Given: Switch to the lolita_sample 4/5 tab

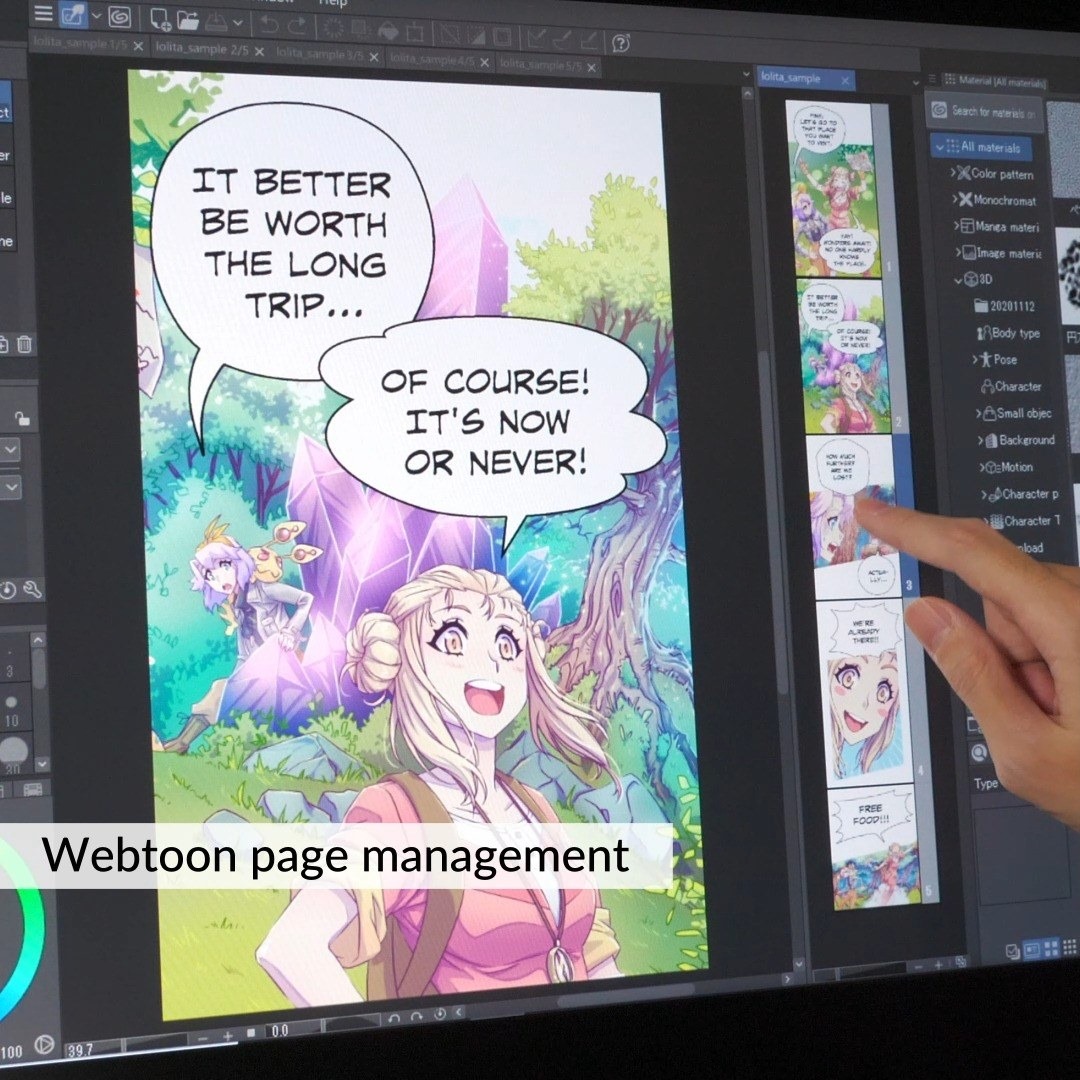Looking at the screenshot, I should (432, 60).
